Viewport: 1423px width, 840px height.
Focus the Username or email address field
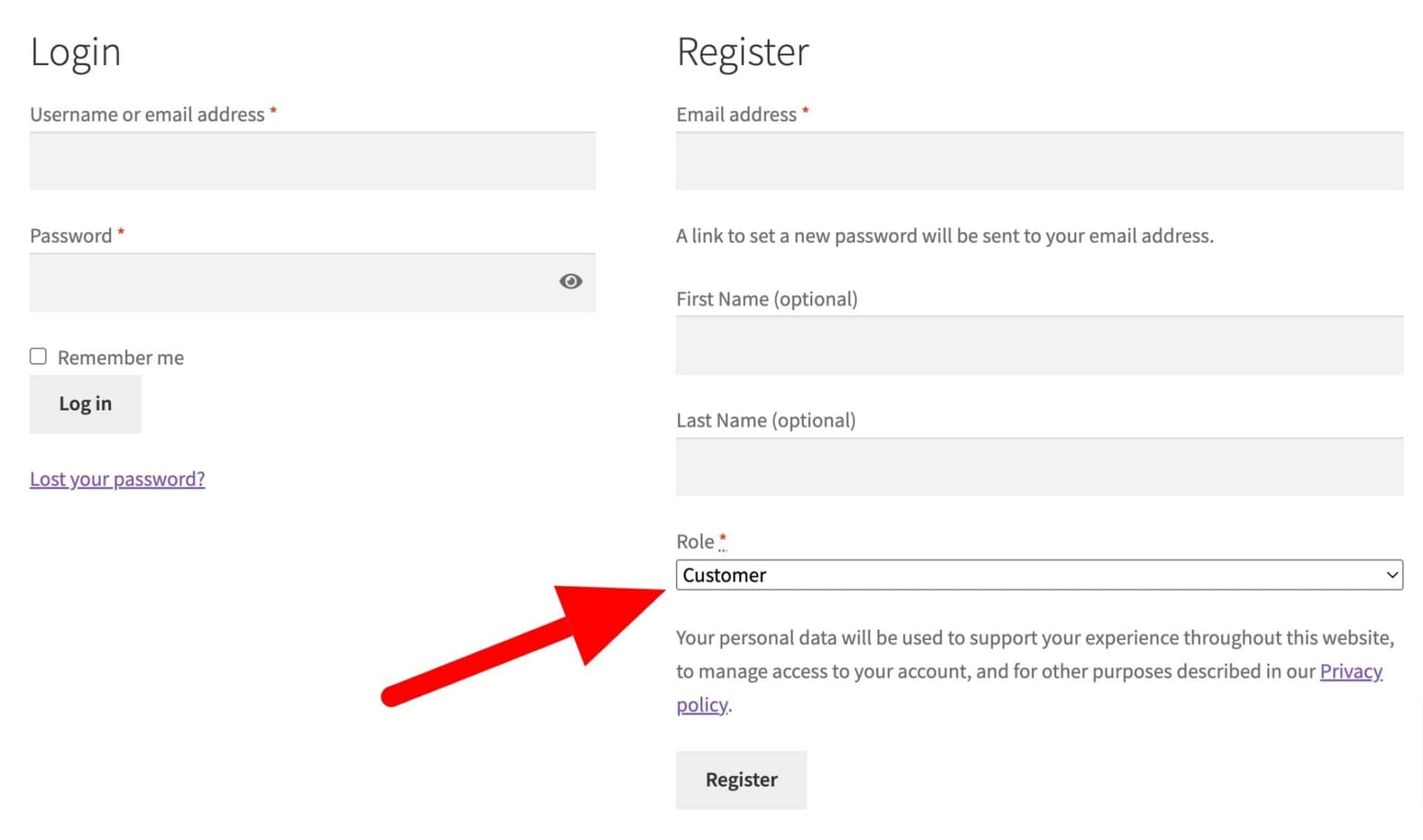[x=313, y=161]
